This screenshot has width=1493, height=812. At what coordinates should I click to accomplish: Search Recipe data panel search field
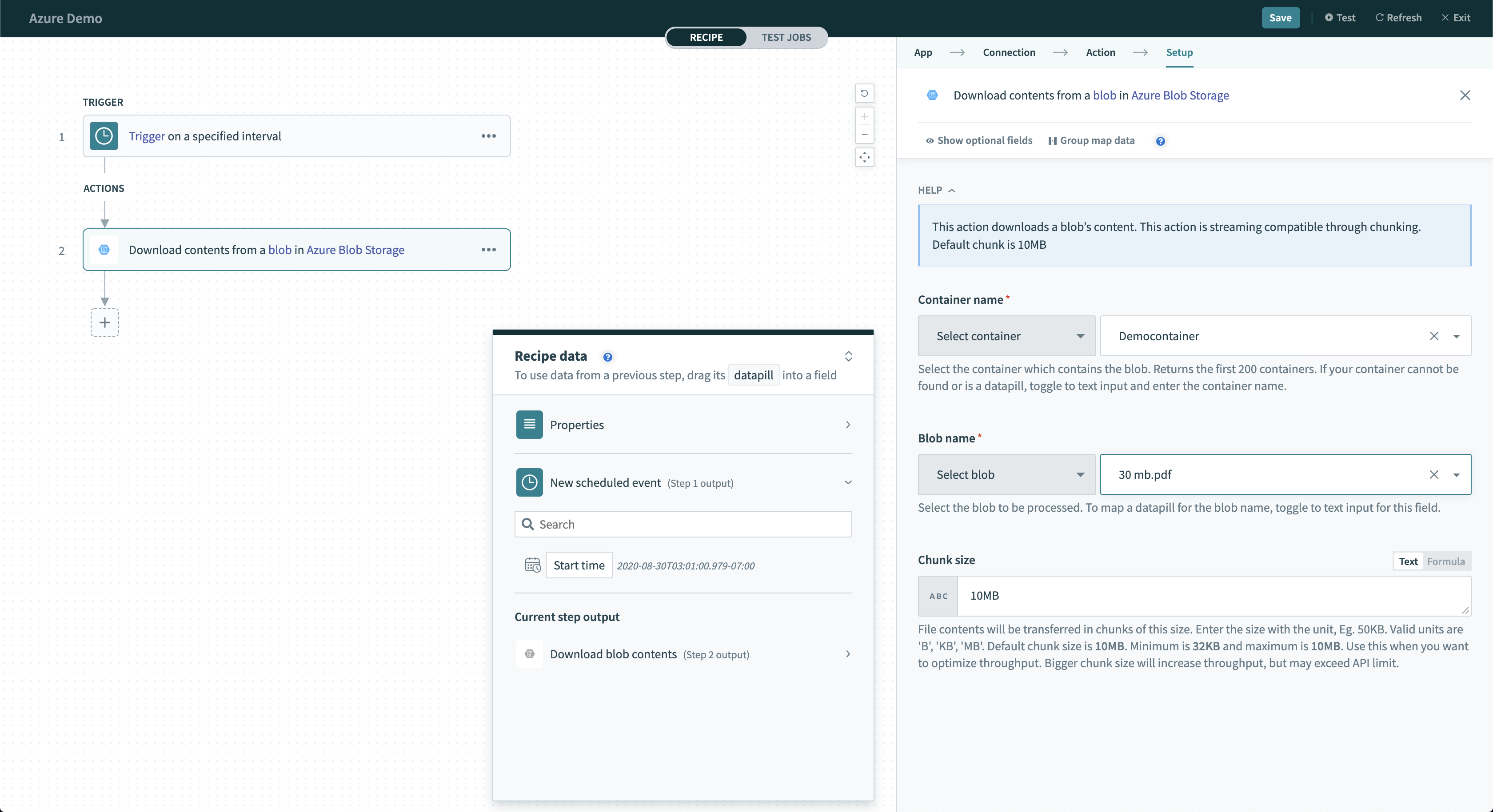(683, 524)
